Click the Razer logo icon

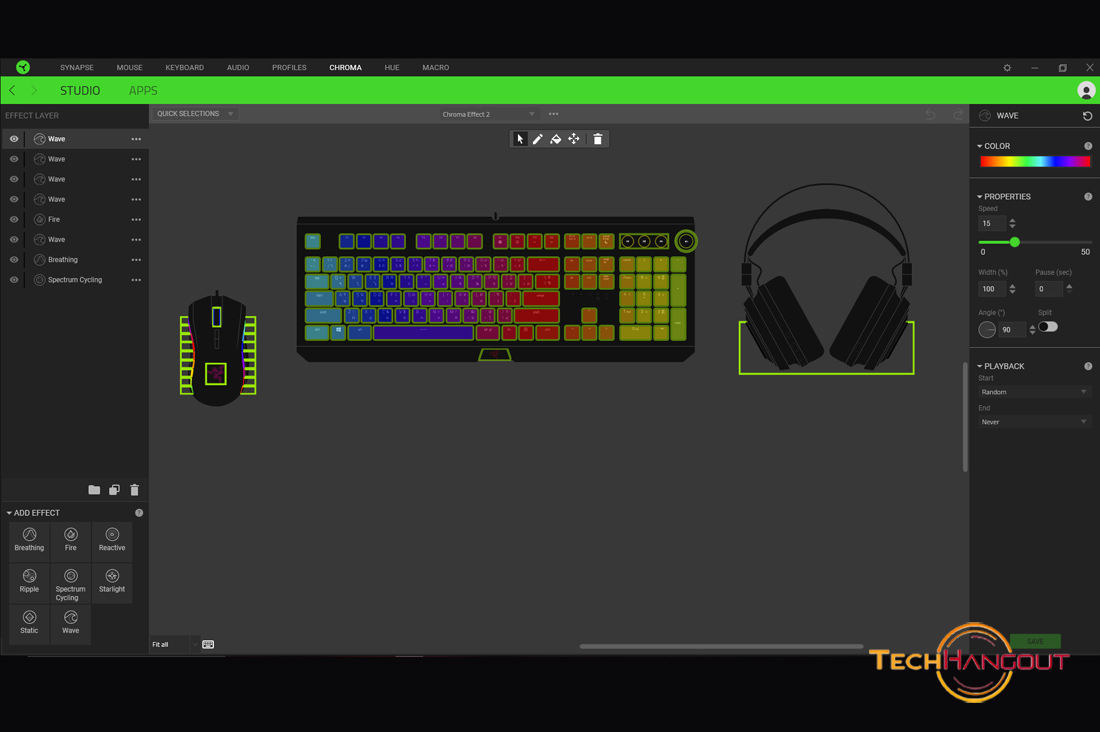click(x=23, y=67)
